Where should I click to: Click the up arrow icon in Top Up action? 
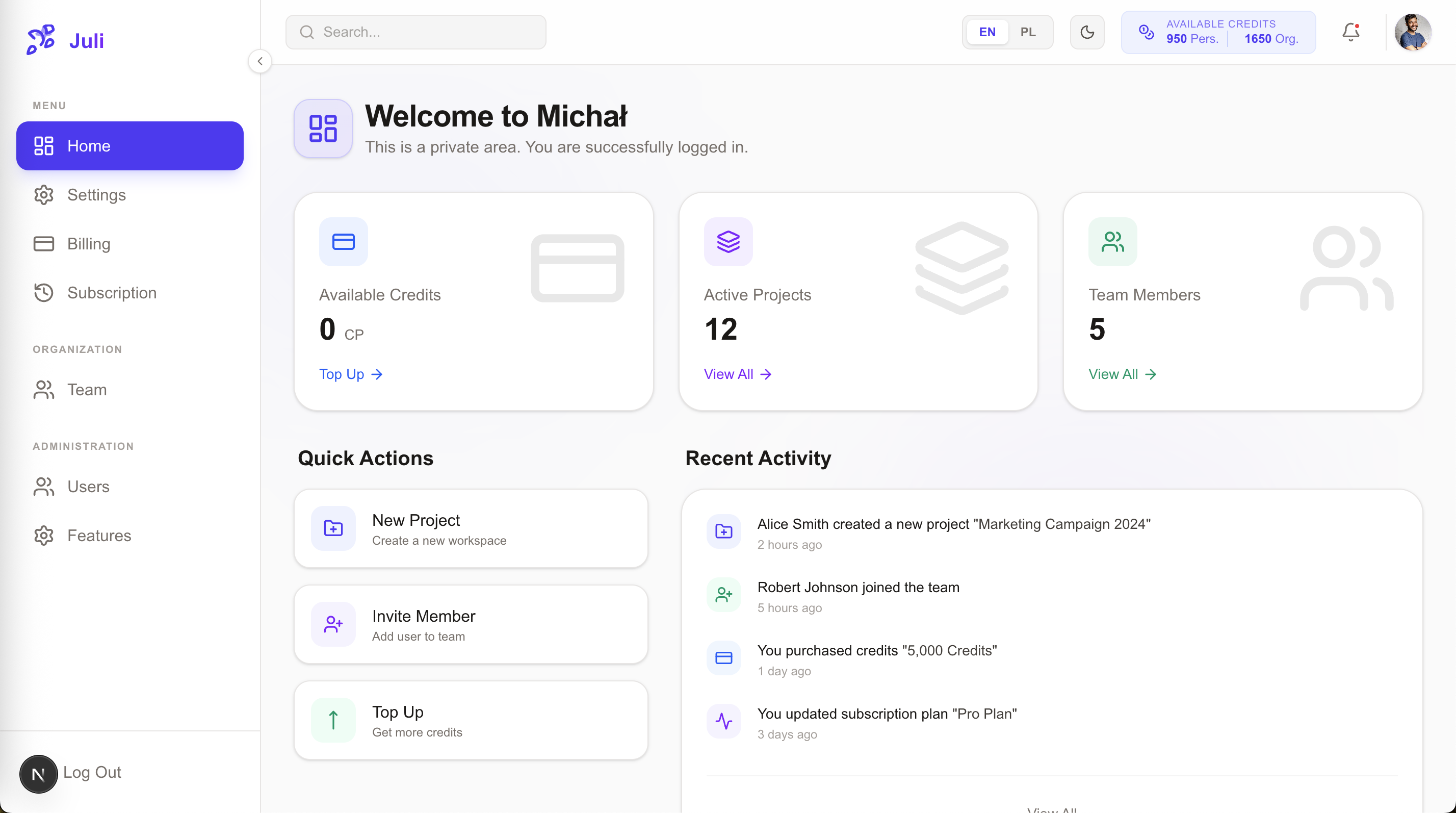click(x=333, y=720)
